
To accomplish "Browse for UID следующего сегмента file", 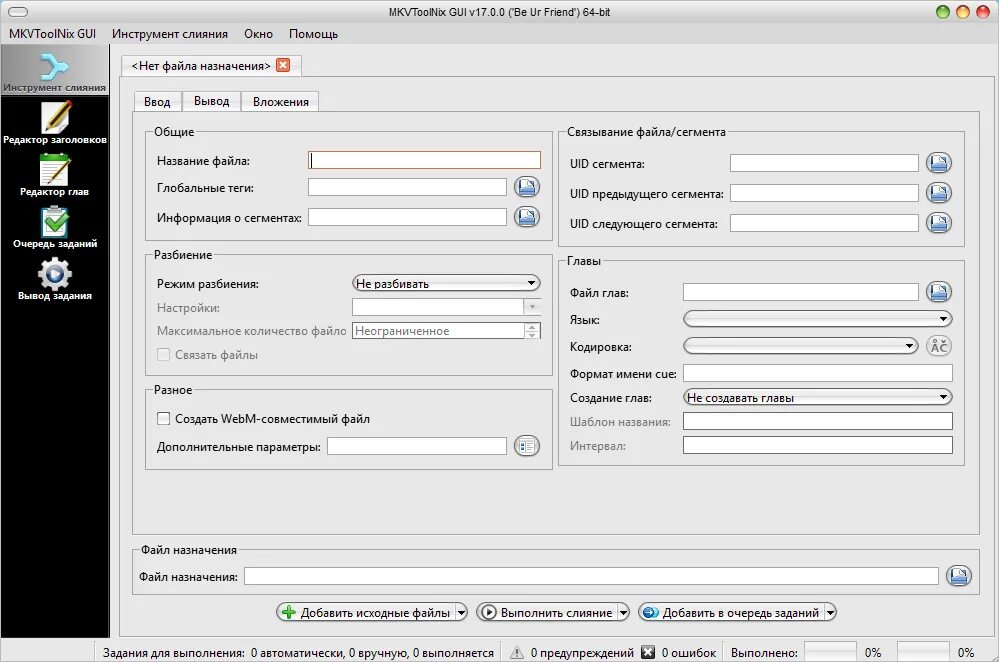I will point(938,222).
